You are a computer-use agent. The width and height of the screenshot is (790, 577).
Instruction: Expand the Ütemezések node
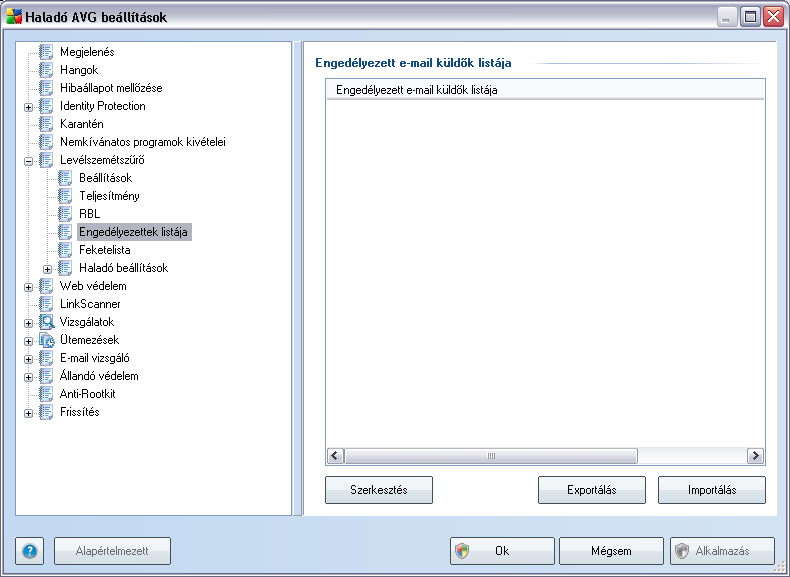[x=28, y=341]
